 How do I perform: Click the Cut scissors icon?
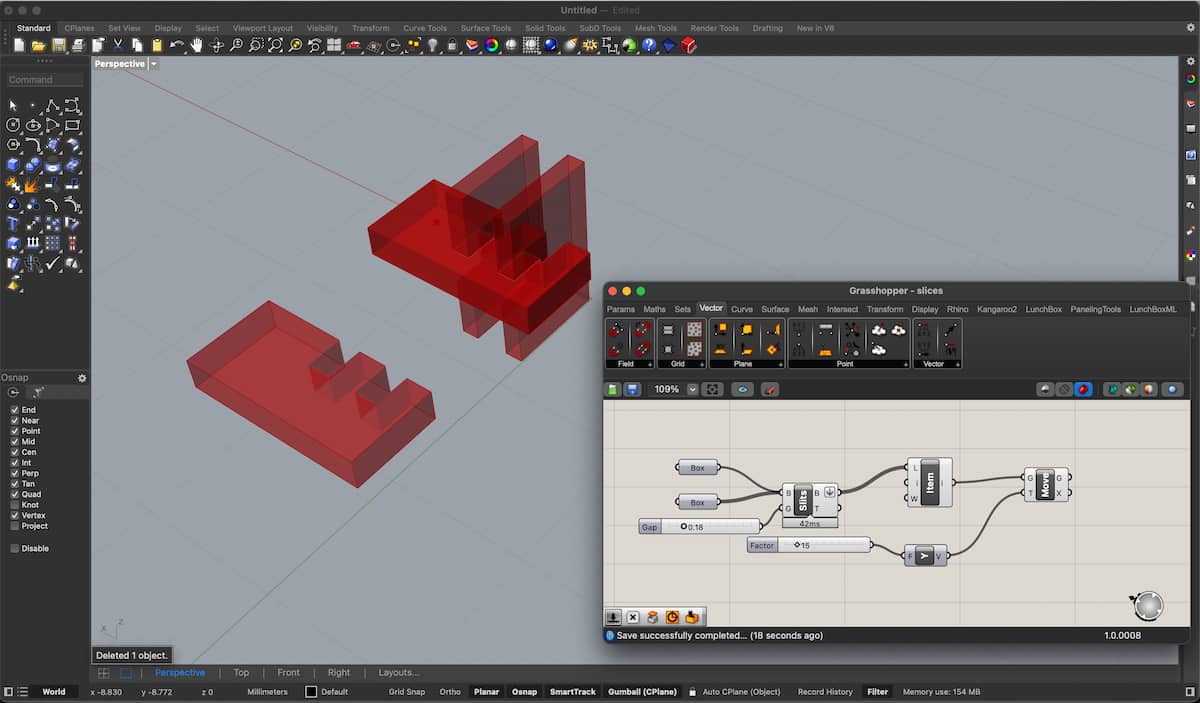point(118,45)
